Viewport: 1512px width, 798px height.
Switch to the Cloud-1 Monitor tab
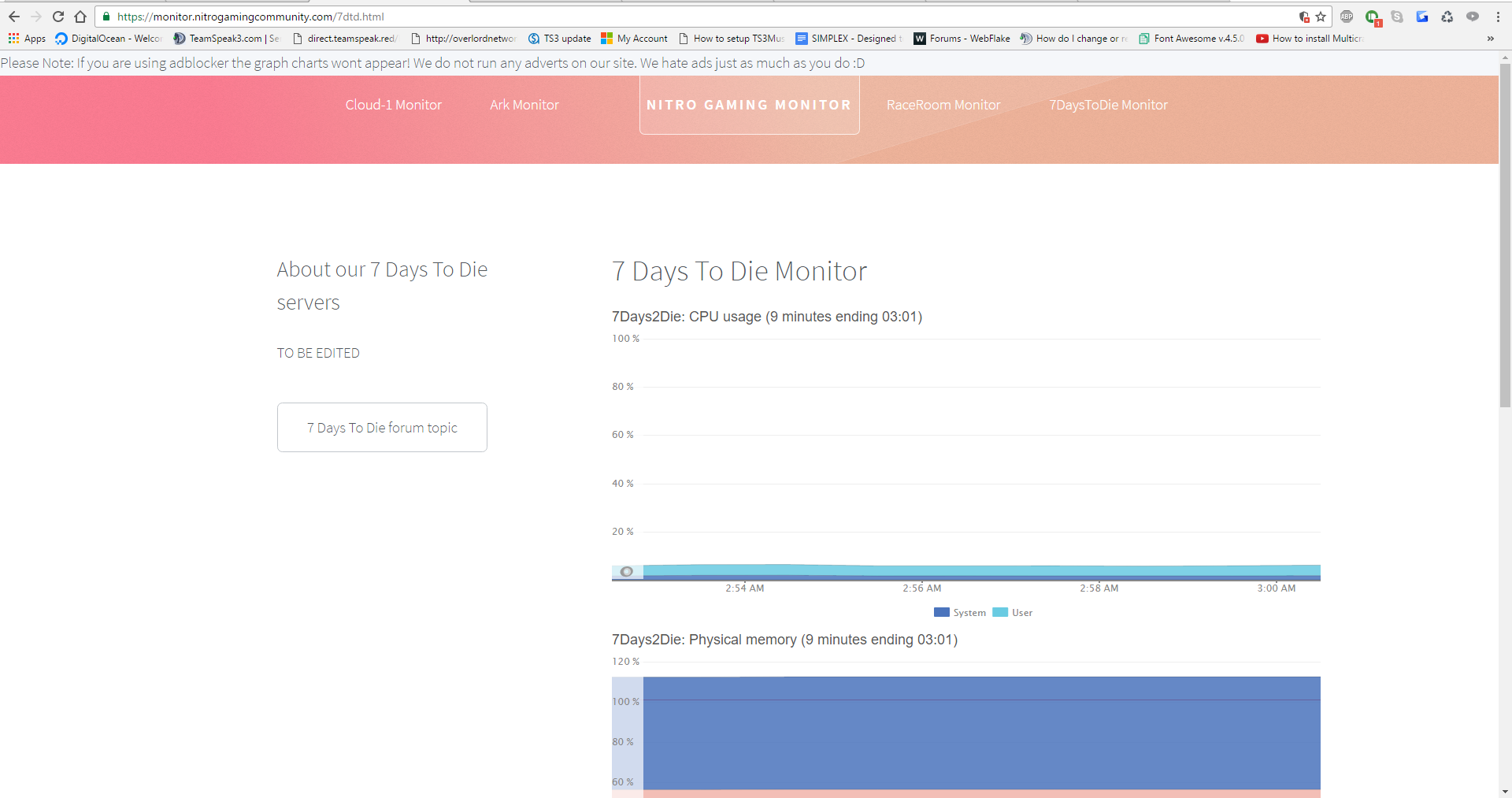393,105
